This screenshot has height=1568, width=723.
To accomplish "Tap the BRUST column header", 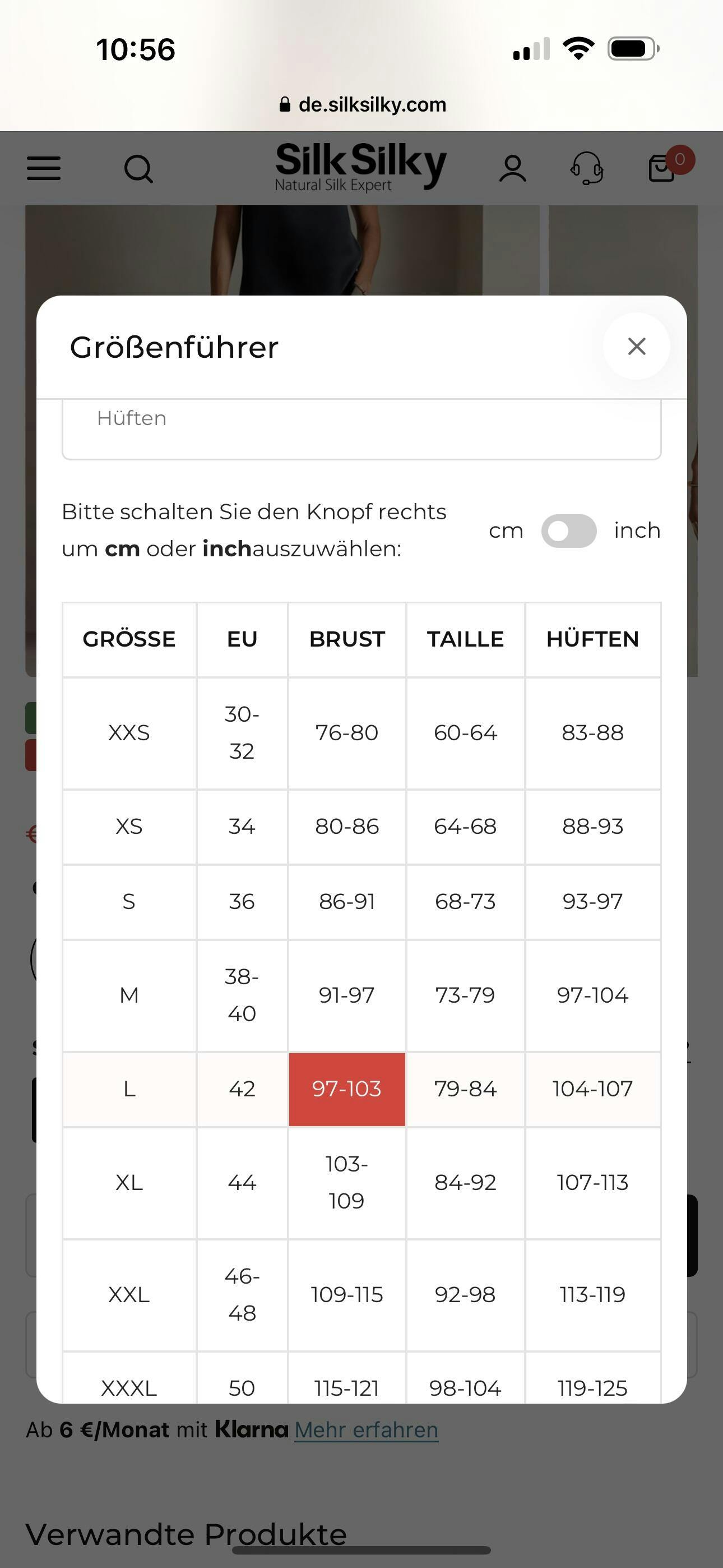I will click(347, 639).
